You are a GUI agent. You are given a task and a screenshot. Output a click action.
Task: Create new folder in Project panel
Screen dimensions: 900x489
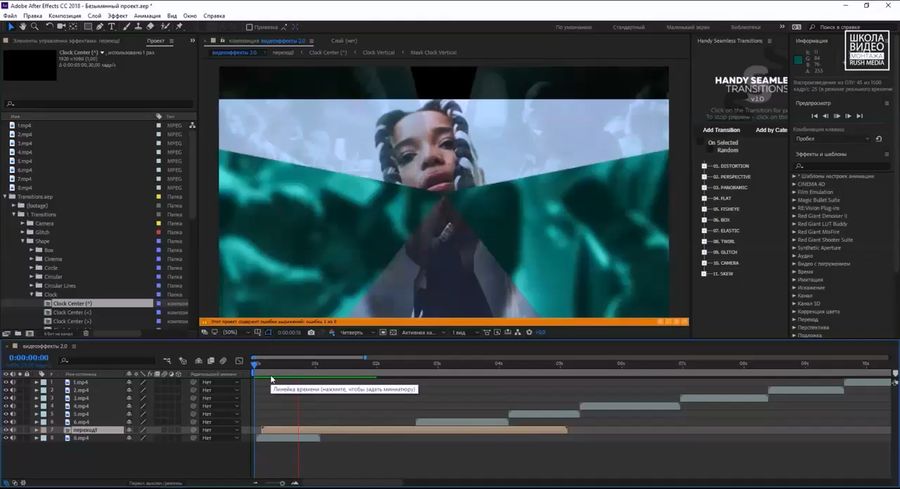pyautogui.click(x=18, y=333)
